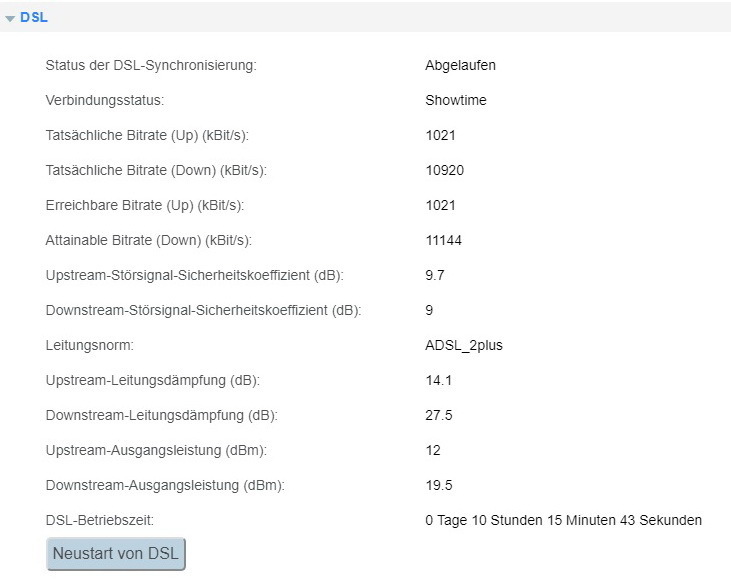Click the blue DSL section heading
The width and height of the screenshot is (731, 582).
coord(34,17)
